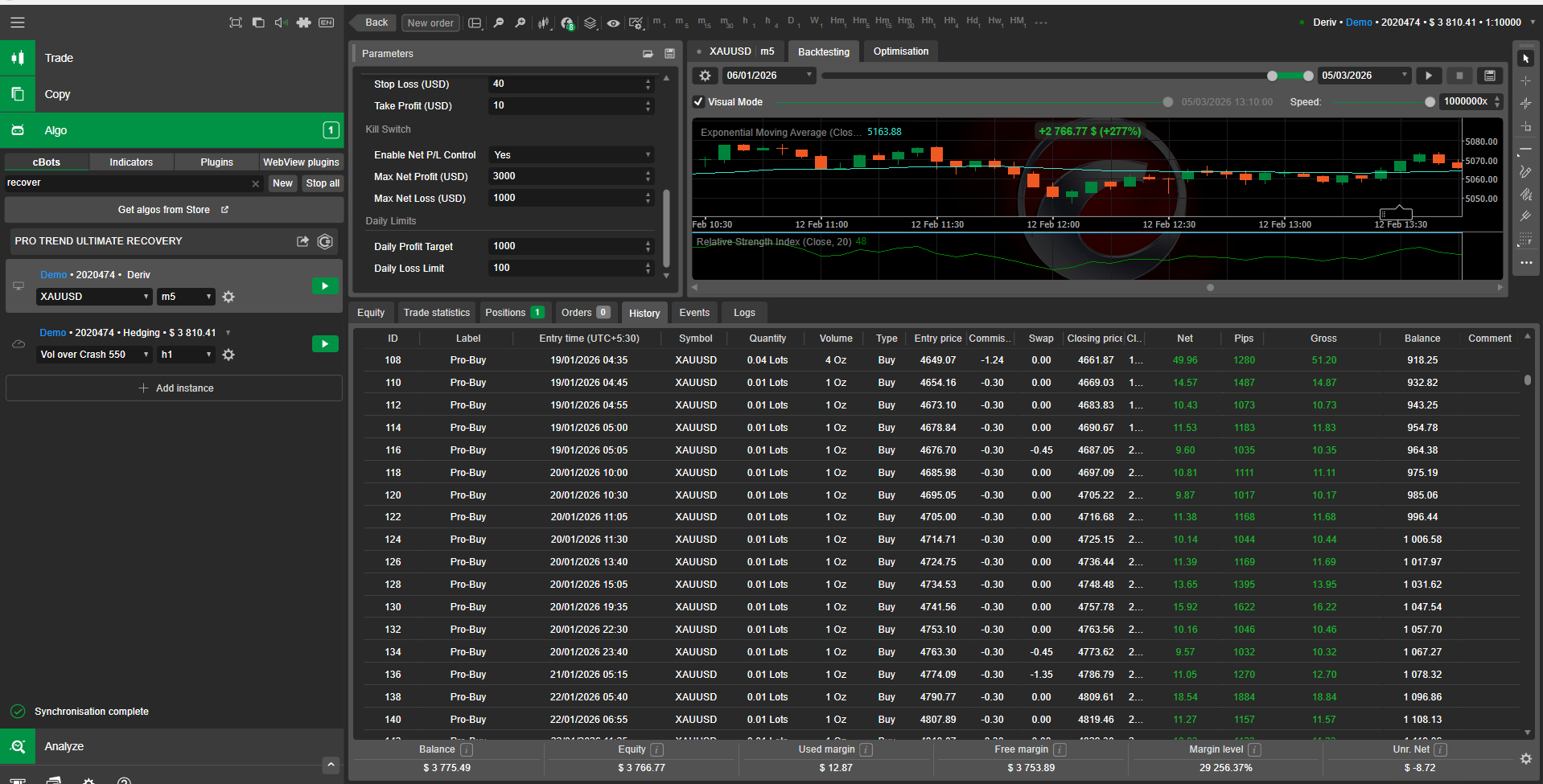Toggle sound speaker icon in top bar
The height and width of the screenshot is (784, 1543).
point(281,23)
